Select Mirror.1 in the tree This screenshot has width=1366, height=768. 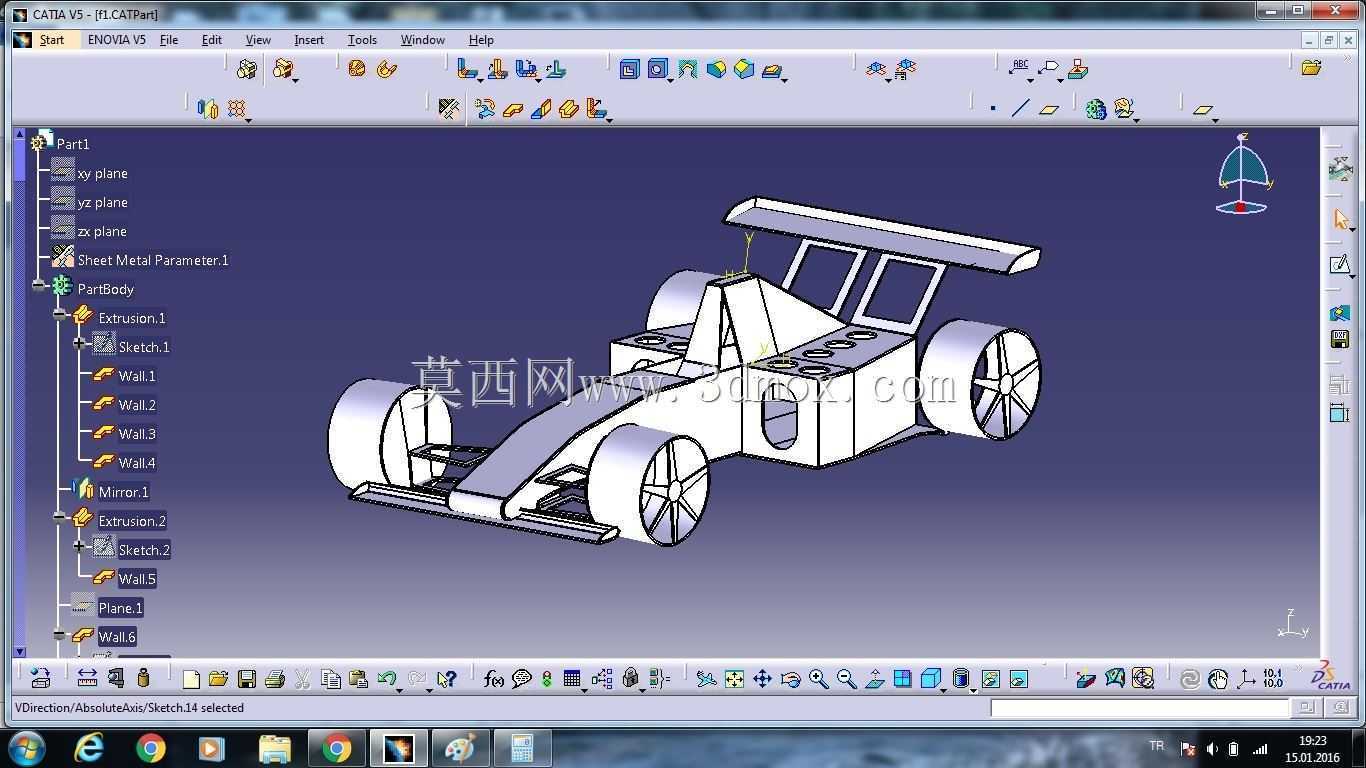[123, 492]
